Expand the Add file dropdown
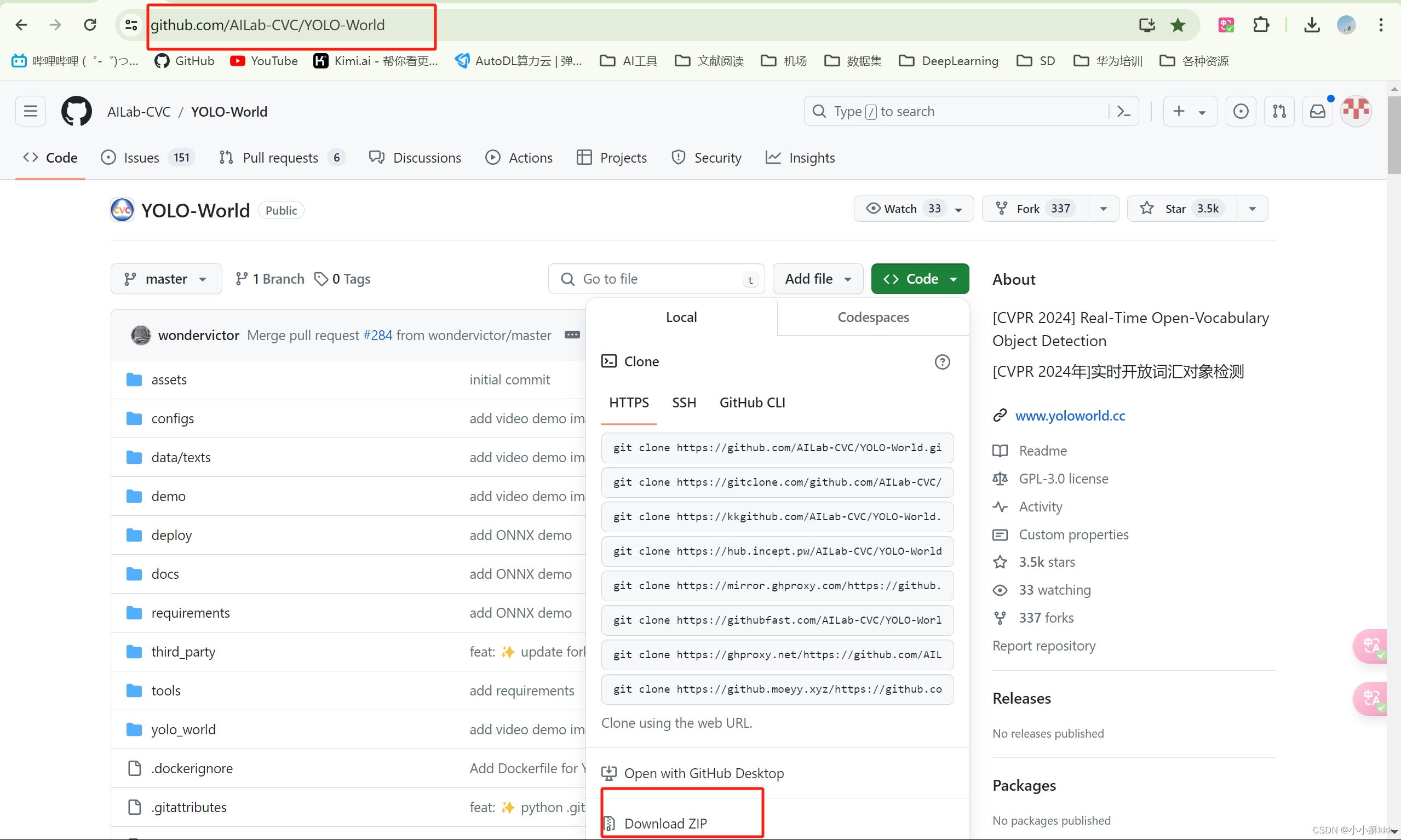Screen dimensions: 1401x840 click(x=818, y=279)
